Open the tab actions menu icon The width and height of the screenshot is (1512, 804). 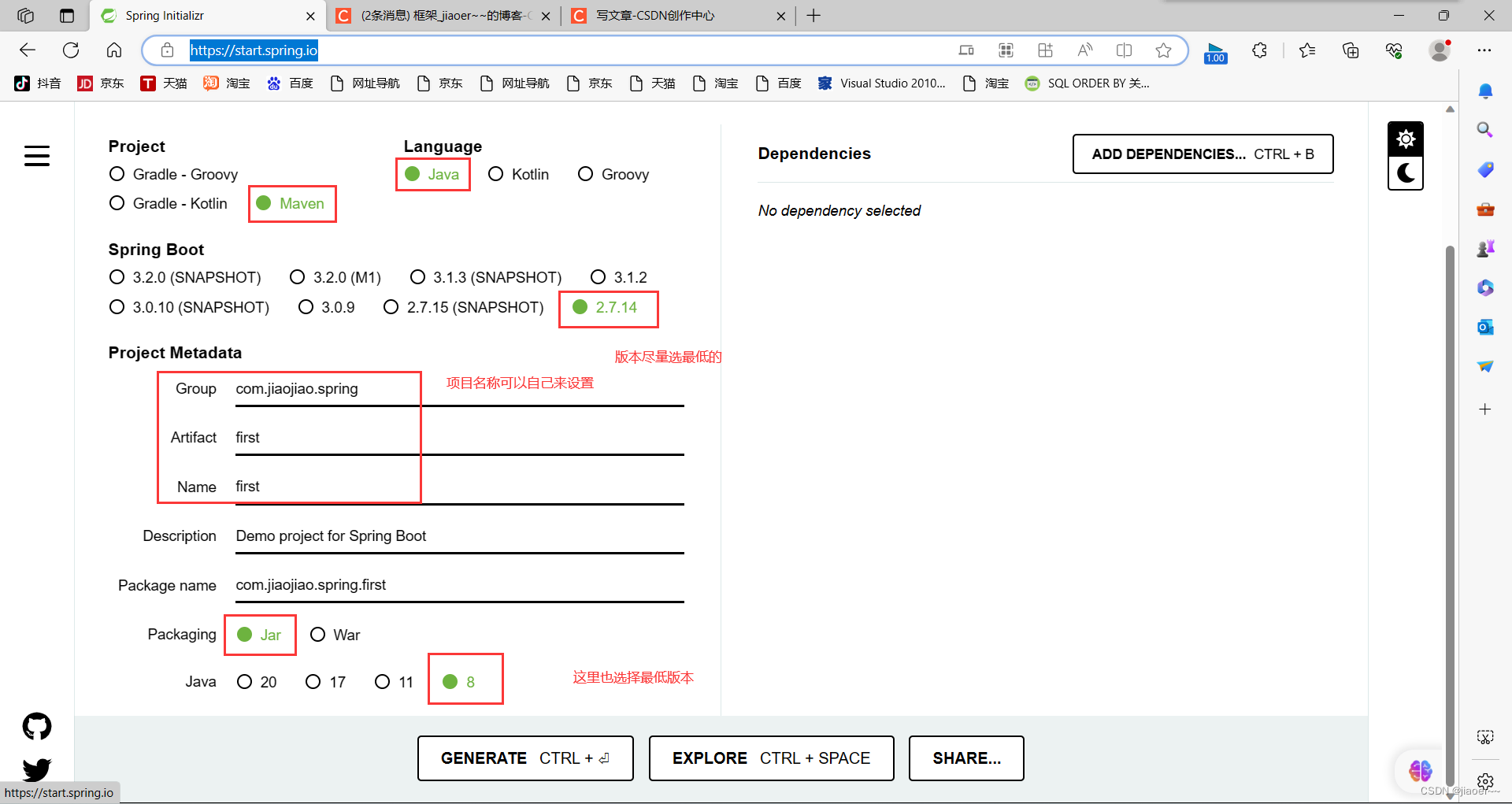coord(67,16)
